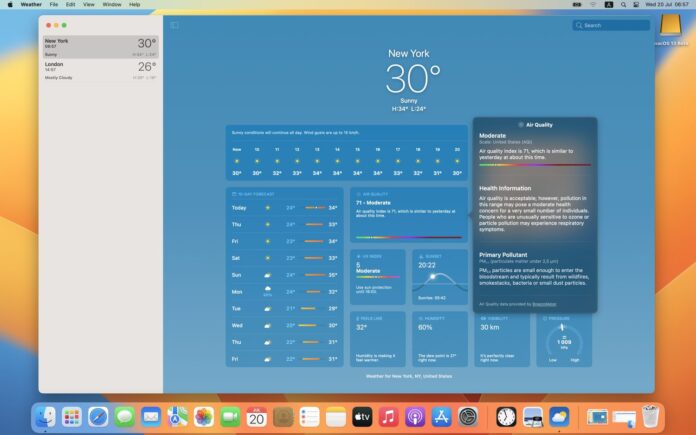
Task: Open the Humidity 60% tile
Action: pos(440,339)
